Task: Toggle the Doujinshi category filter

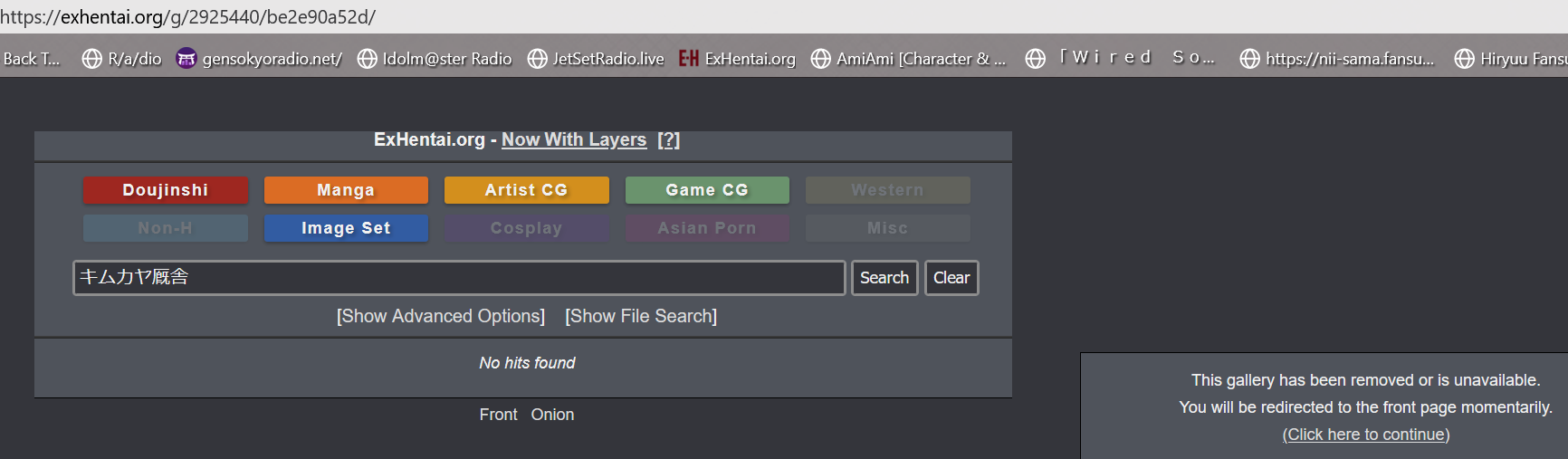Action: tap(166, 190)
